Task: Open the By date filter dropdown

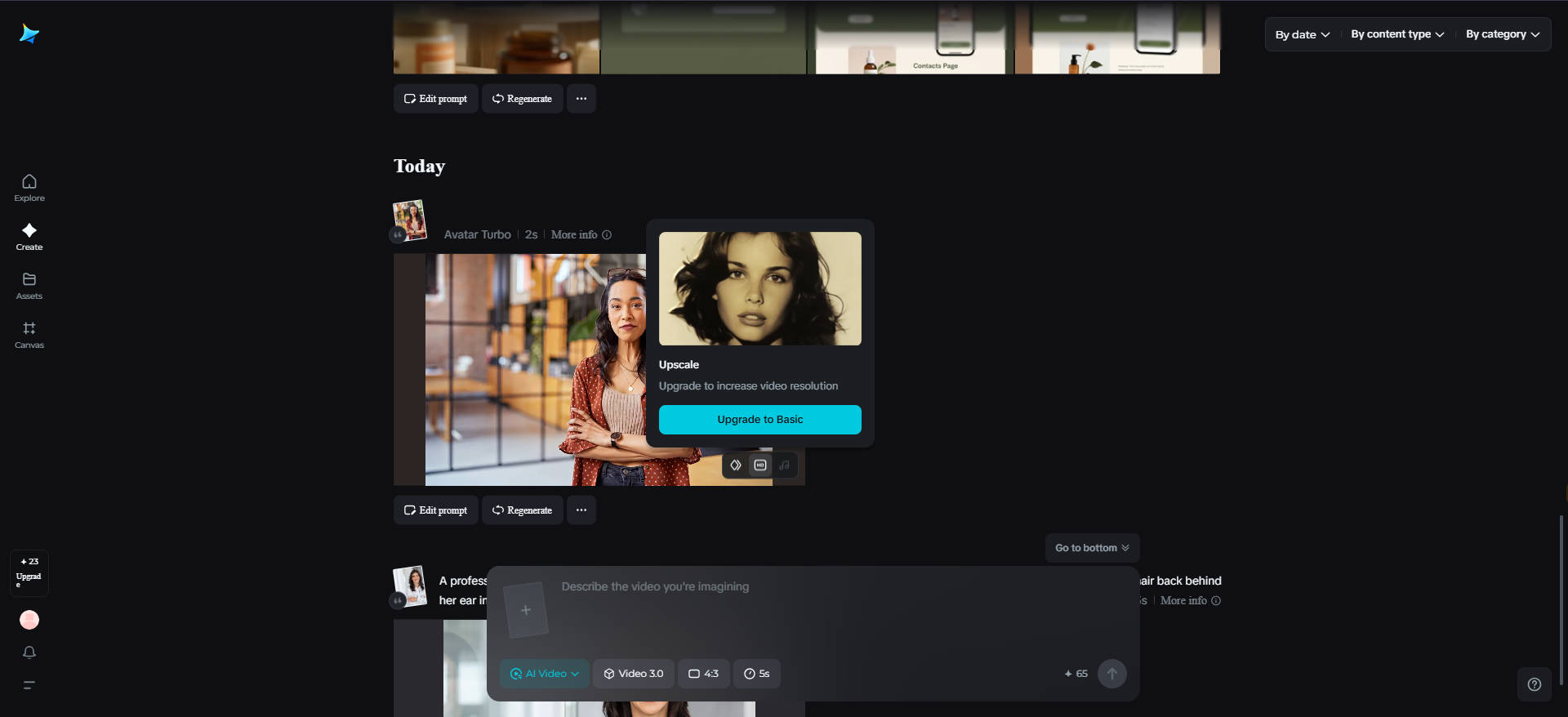Action: (x=1303, y=34)
